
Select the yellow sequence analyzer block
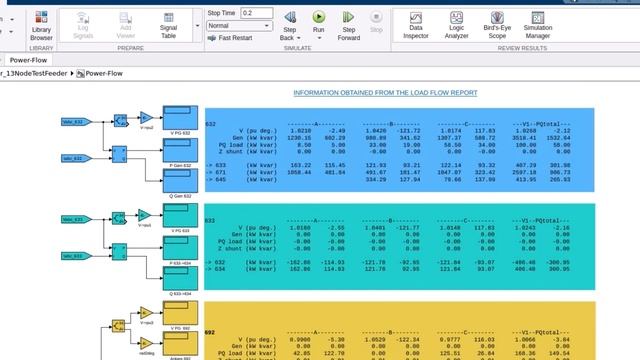(118, 325)
